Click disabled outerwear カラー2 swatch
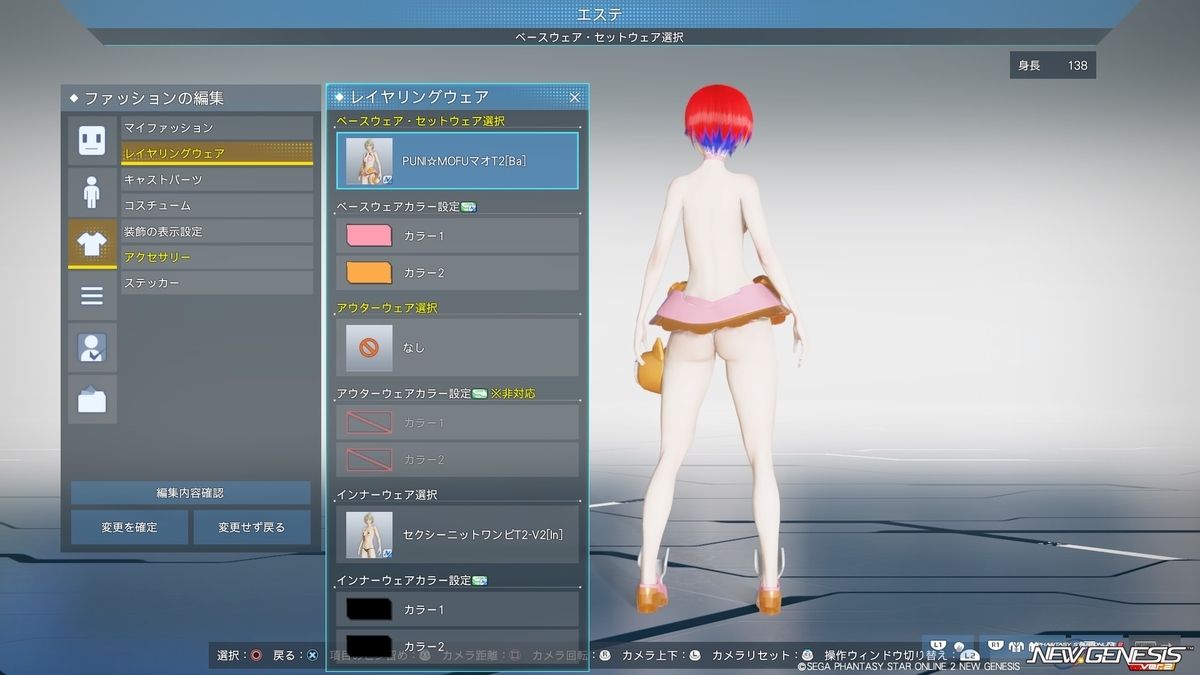1200x675 pixels. [368, 460]
